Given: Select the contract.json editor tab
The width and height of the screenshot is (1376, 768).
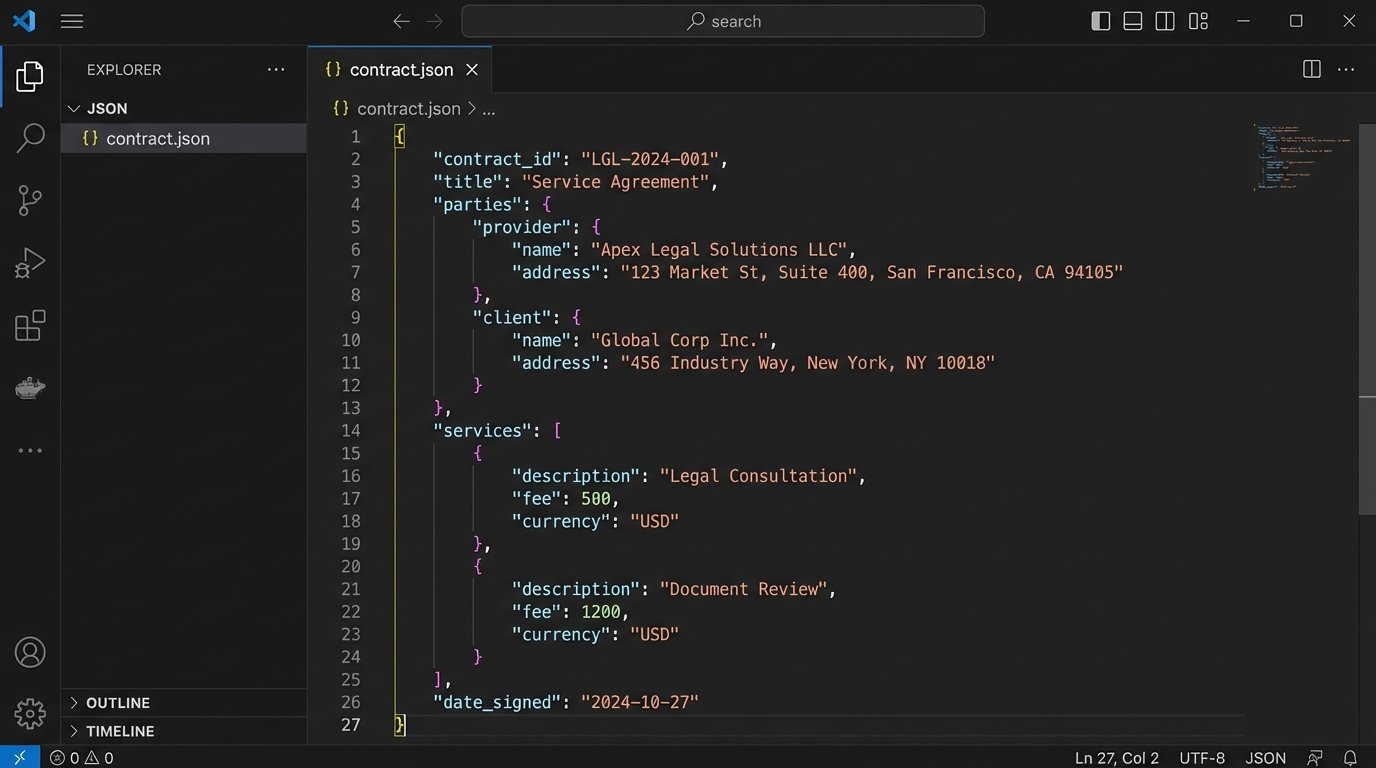Looking at the screenshot, I should point(399,69).
